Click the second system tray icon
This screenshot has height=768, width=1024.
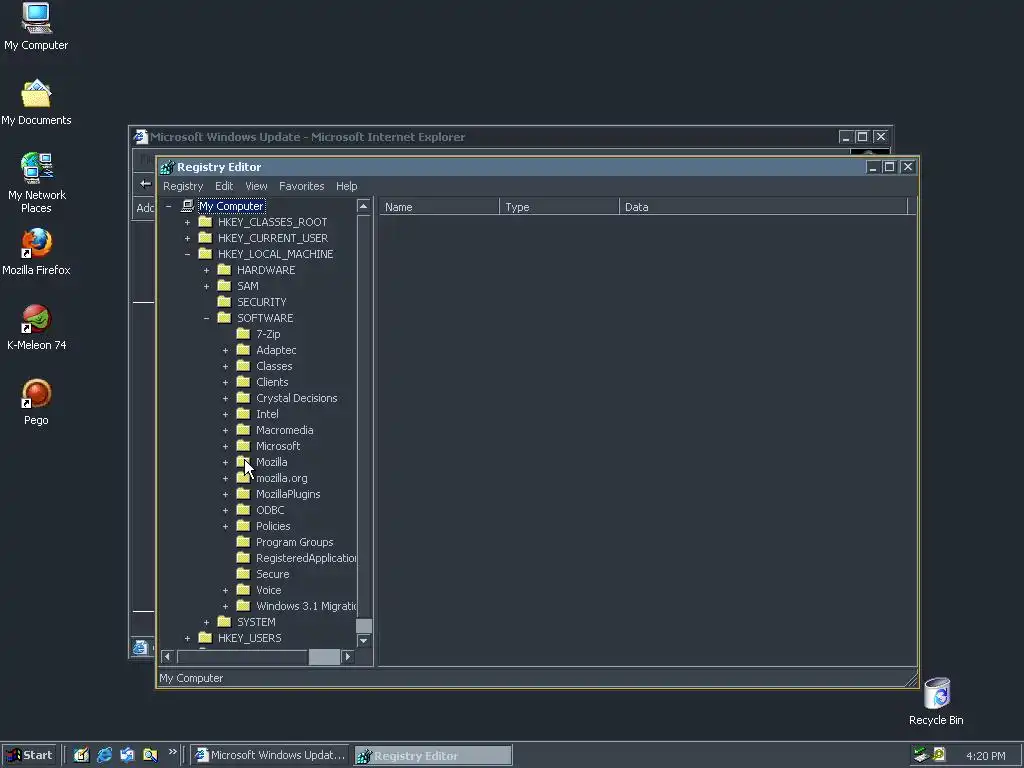pyautogui.click(x=938, y=755)
